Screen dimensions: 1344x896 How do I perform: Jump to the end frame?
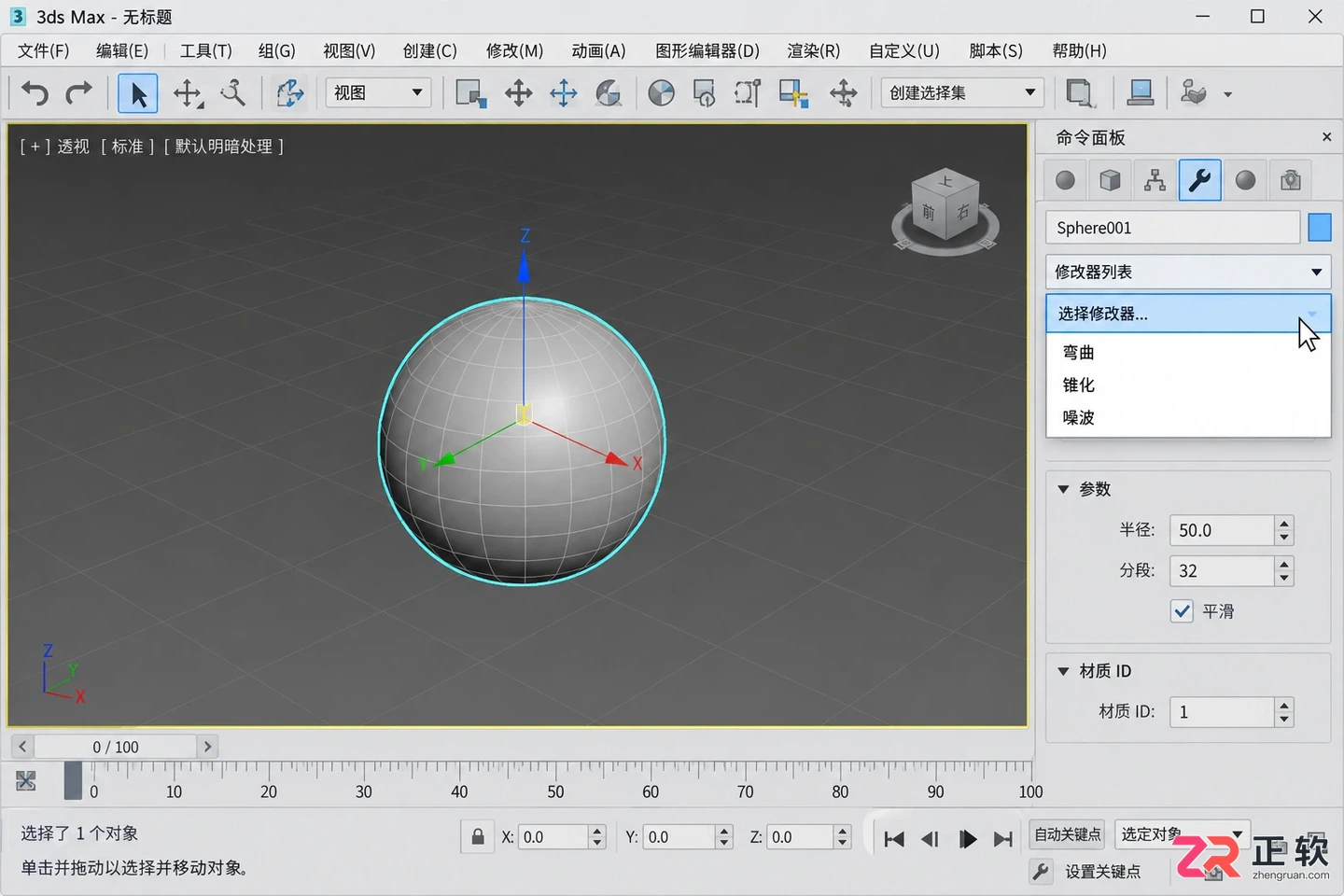1003,839
